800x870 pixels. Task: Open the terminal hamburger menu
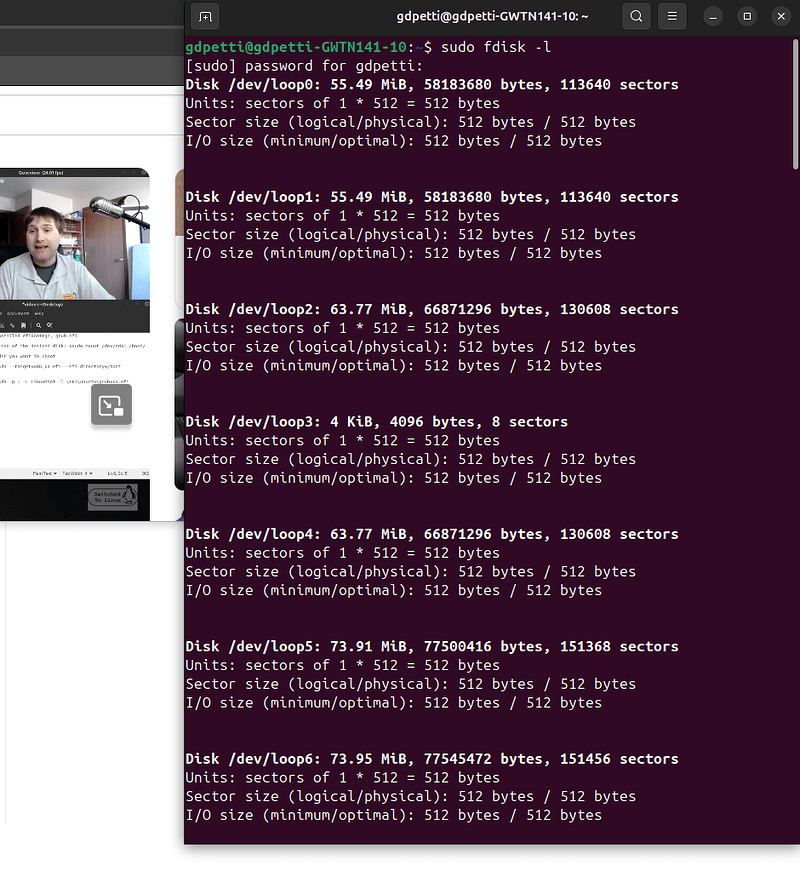pos(671,16)
